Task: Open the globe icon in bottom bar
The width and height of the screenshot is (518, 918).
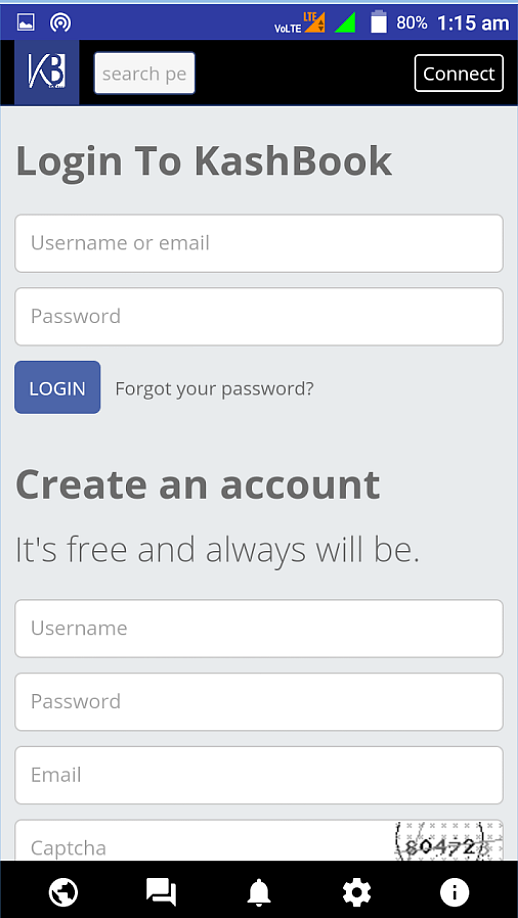Action: tap(63, 892)
